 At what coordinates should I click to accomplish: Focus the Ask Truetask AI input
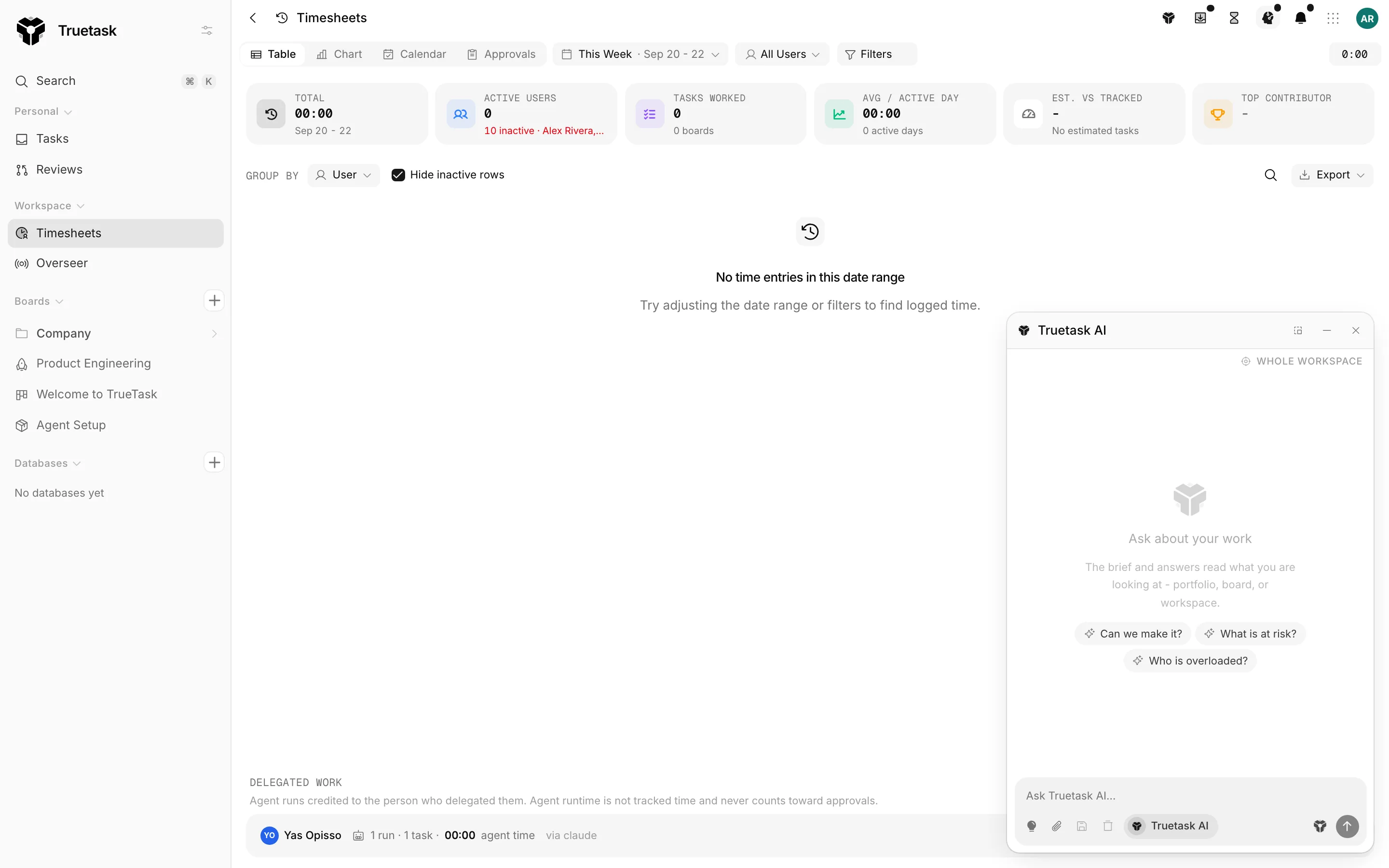pos(1190,796)
